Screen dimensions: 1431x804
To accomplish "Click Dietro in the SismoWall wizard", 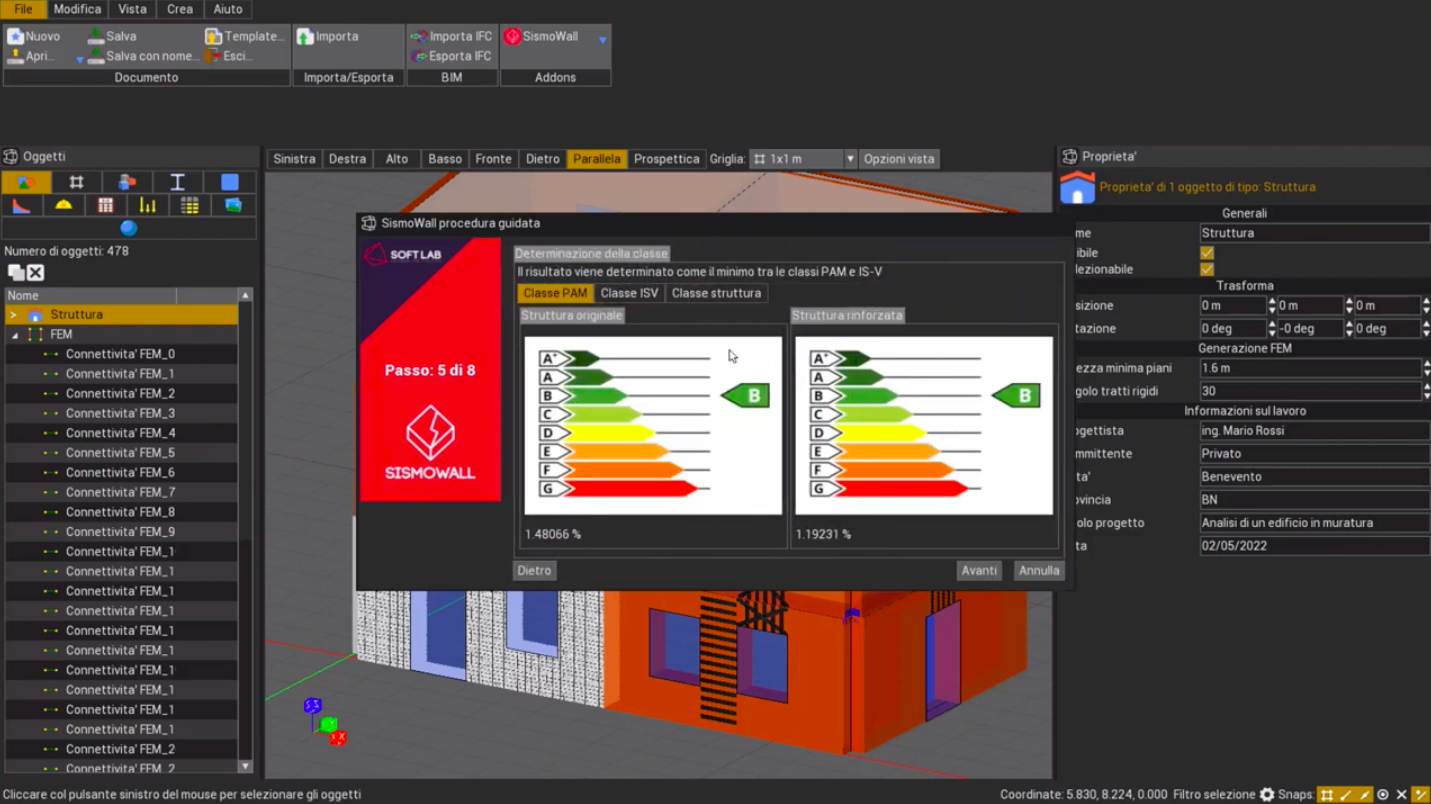I will pyautogui.click(x=534, y=570).
